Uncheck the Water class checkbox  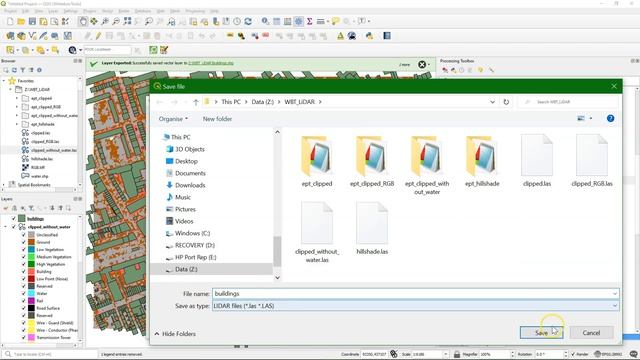pos(24,293)
